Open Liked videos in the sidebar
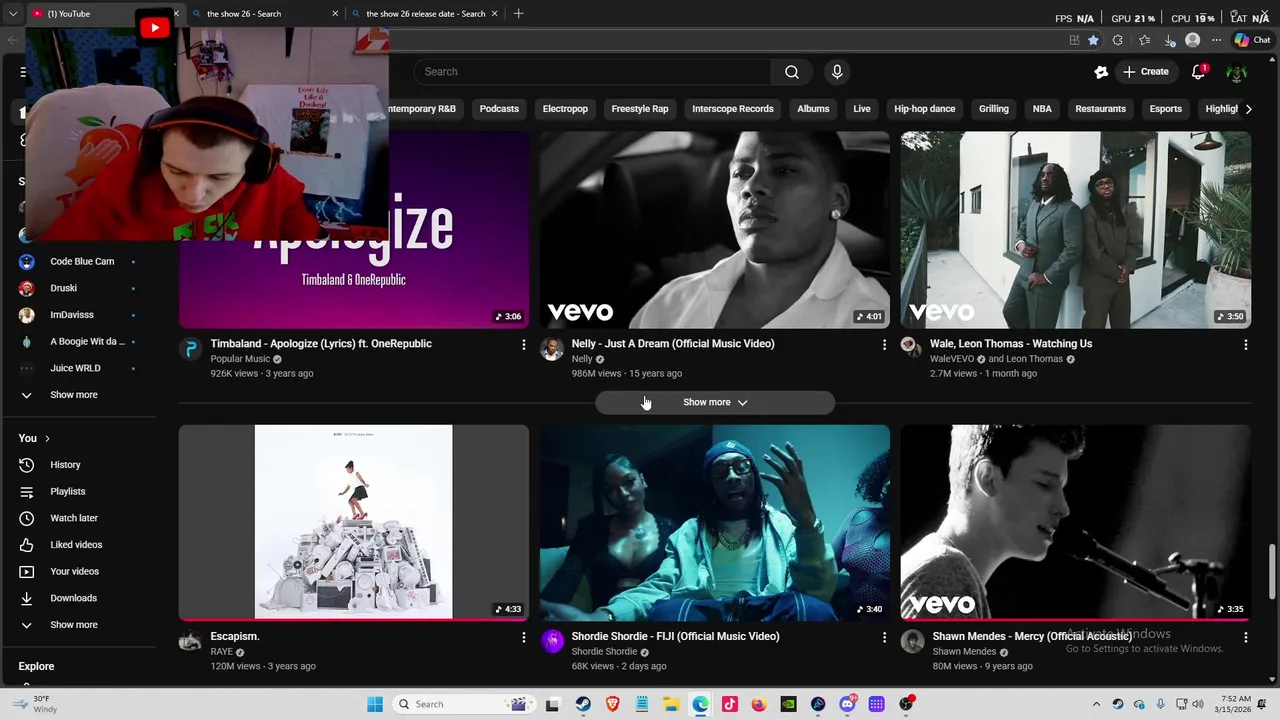1280x720 pixels. (x=76, y=545)
